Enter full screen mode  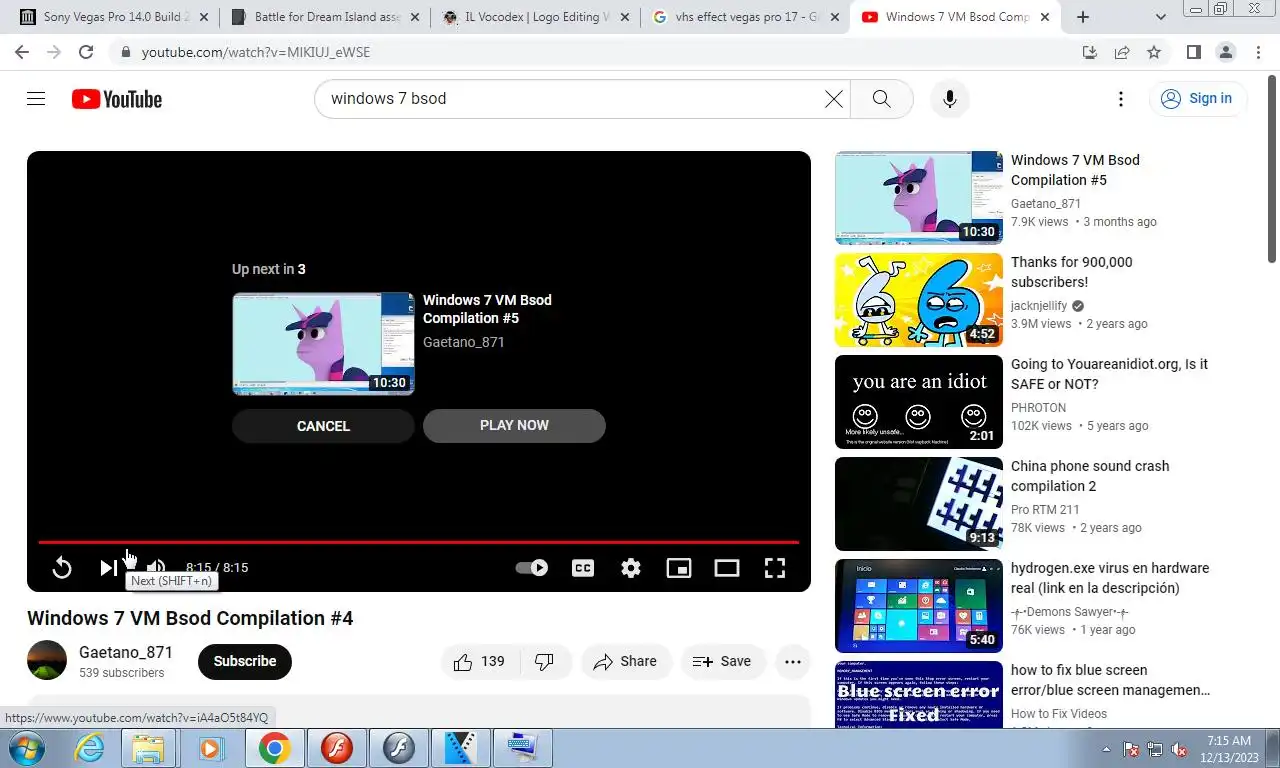coord(775,568)
